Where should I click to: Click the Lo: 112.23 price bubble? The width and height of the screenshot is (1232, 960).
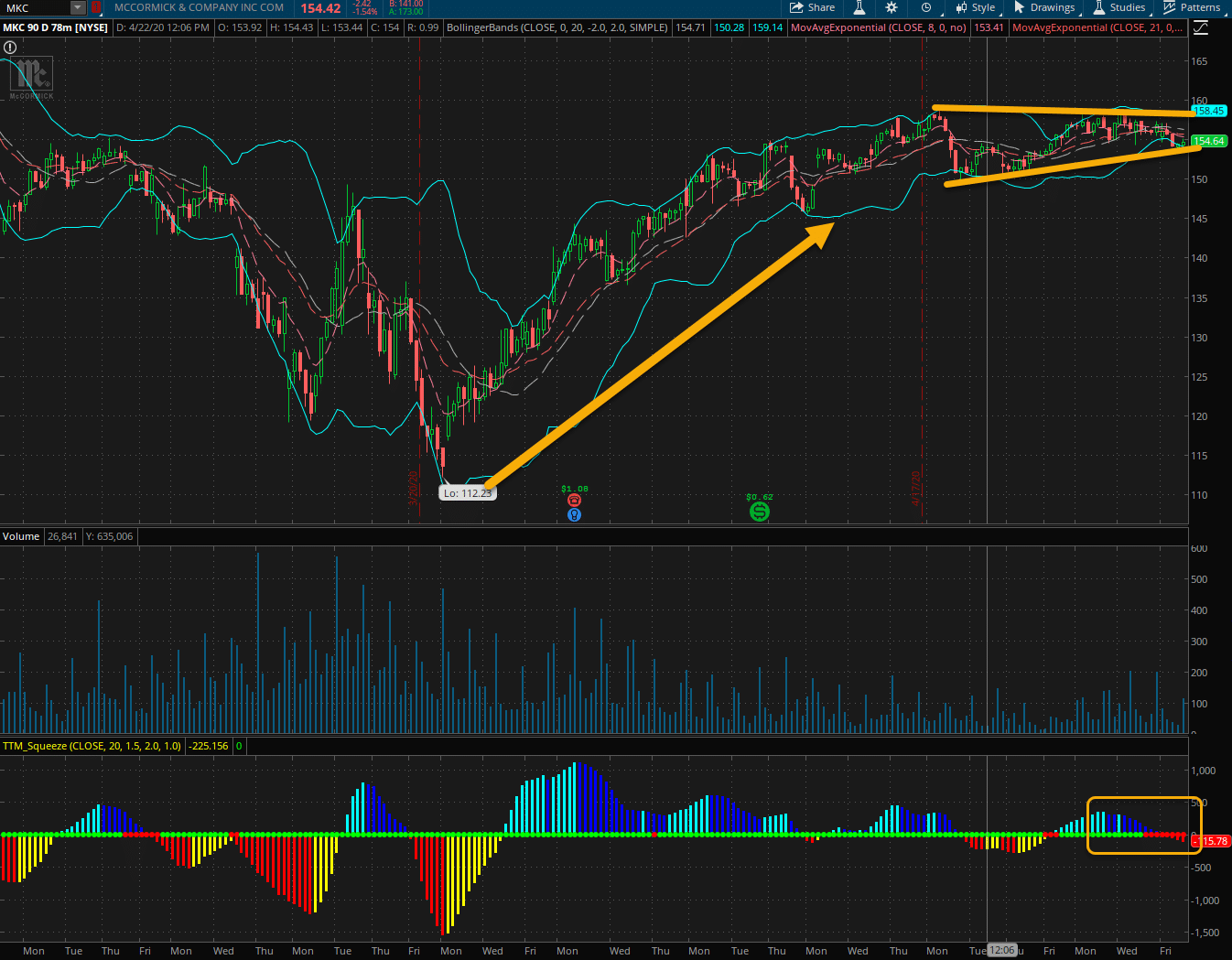468,493
